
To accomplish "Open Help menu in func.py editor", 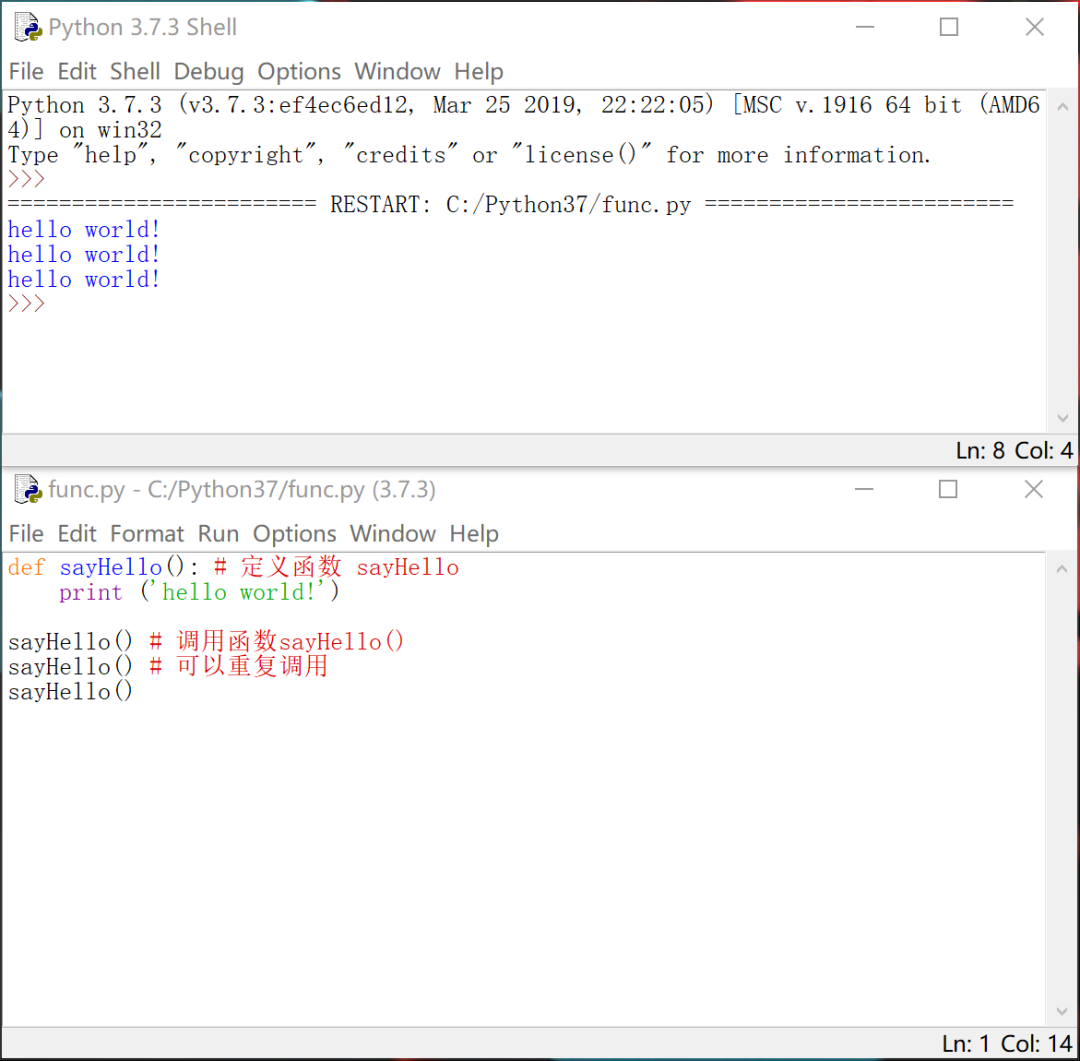I will click(474, 534).
